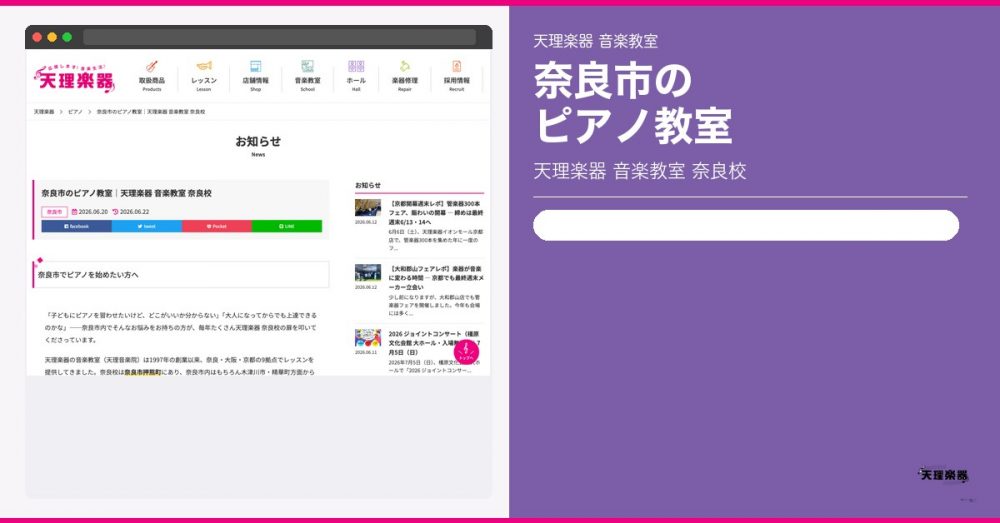Open the 取扱商品 Products menu
1000x523 pixels.
pyautogui.click(x=152, y=77)
